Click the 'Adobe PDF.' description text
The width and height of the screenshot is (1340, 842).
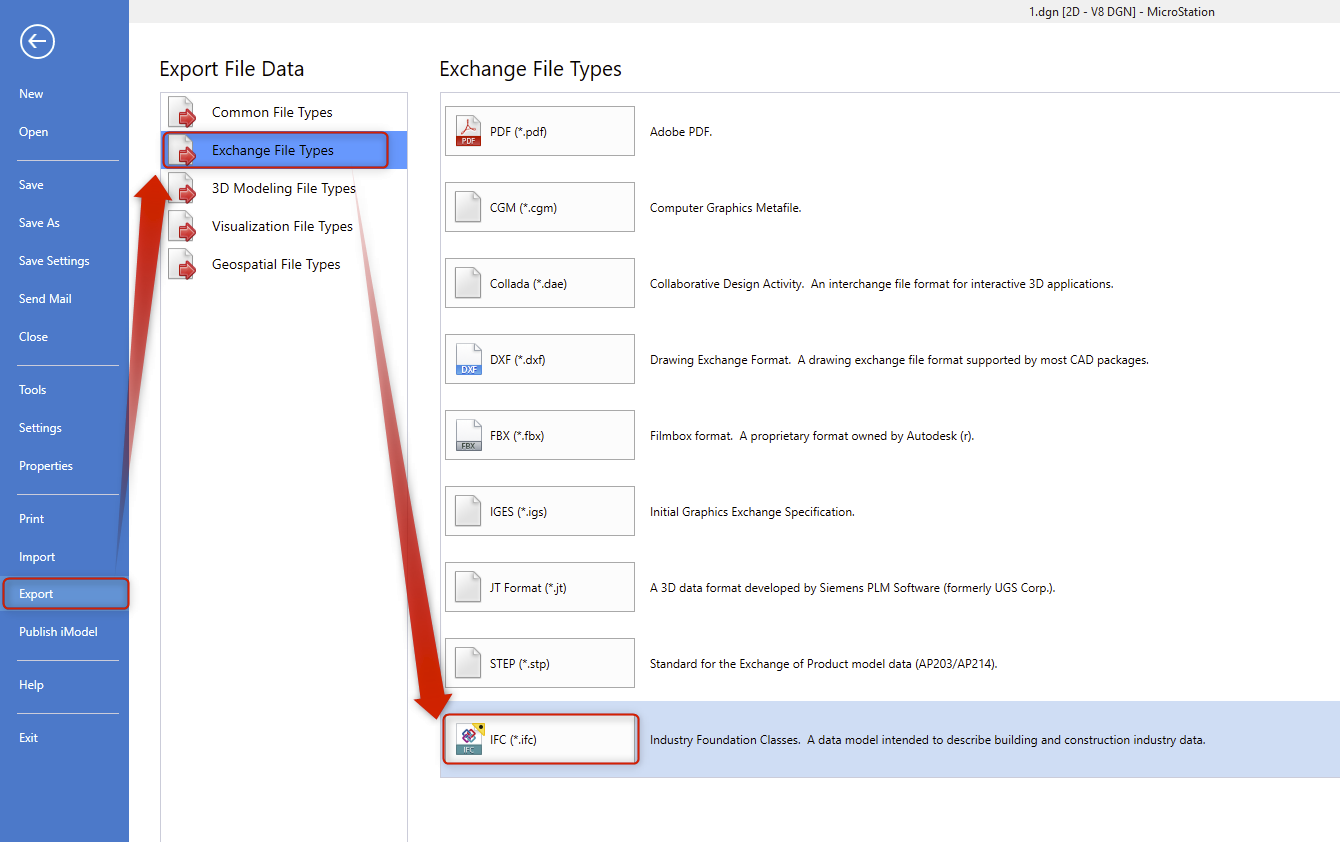pos(681,132)
